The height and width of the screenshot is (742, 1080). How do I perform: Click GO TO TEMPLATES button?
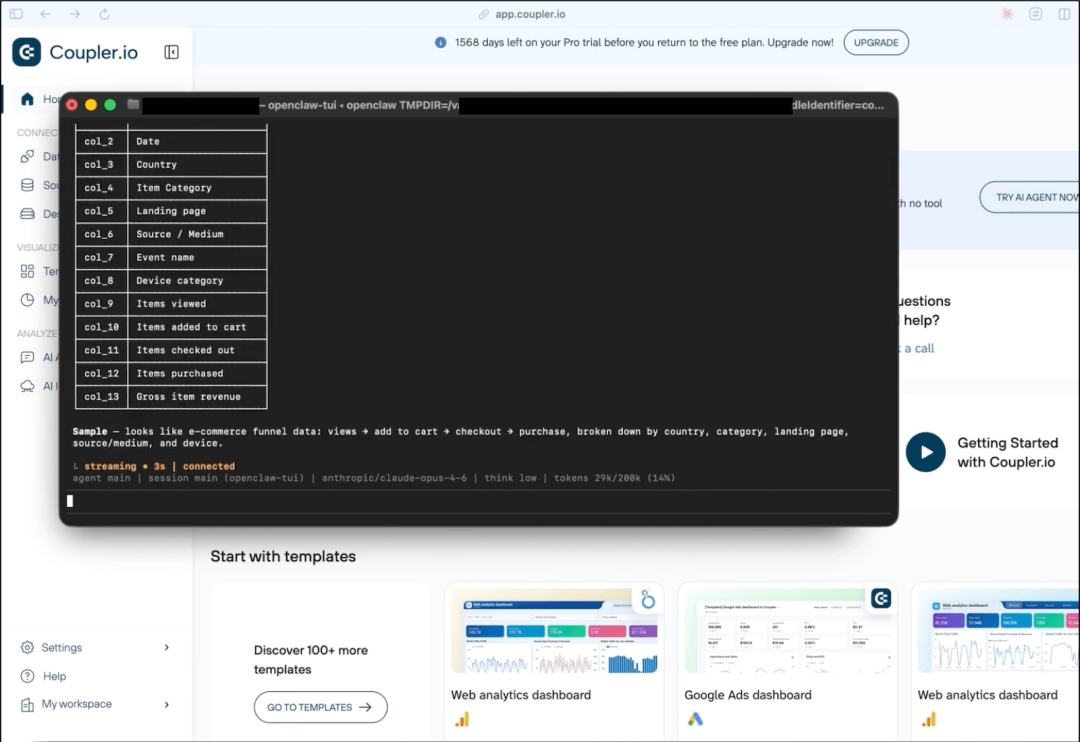(x=320, y=707)
